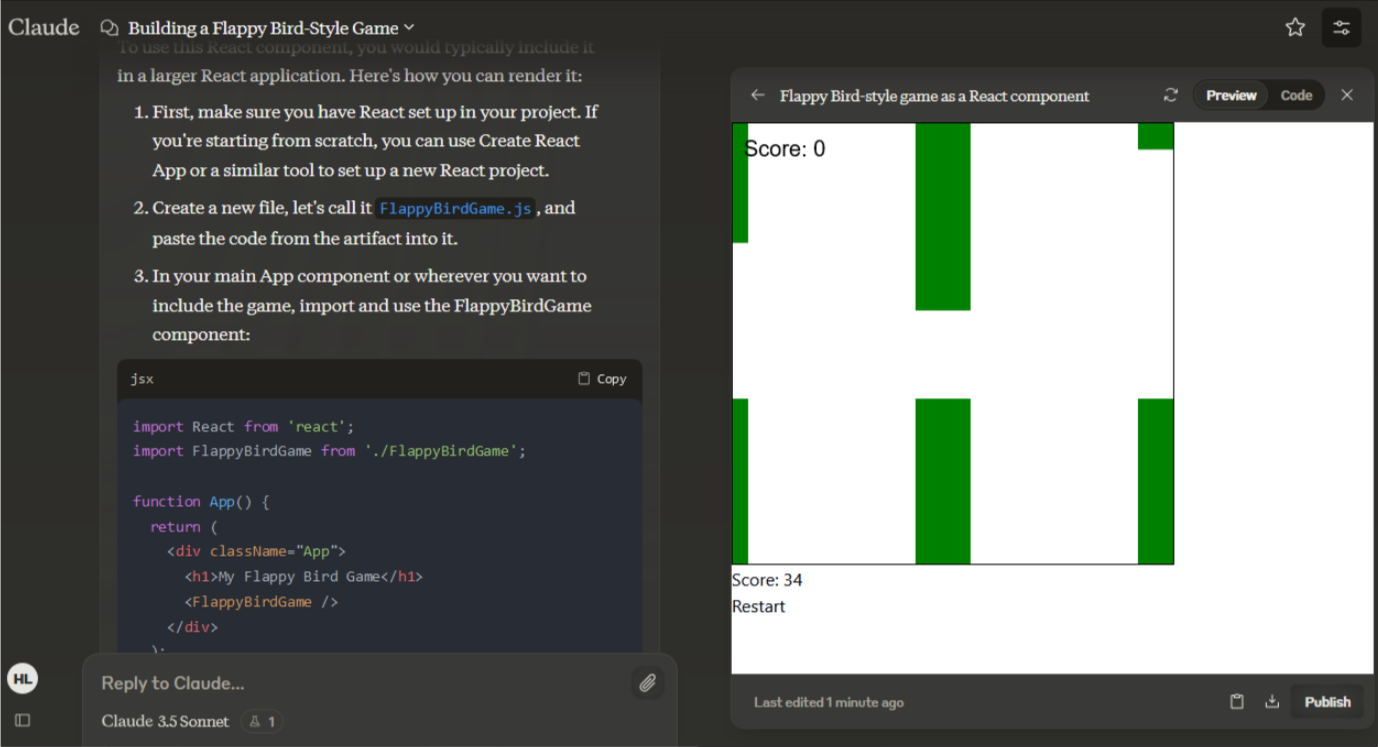Click the Last edited 1 minute ago text
The width and height of the screenshot is (1378, 747).
point(829,703)
